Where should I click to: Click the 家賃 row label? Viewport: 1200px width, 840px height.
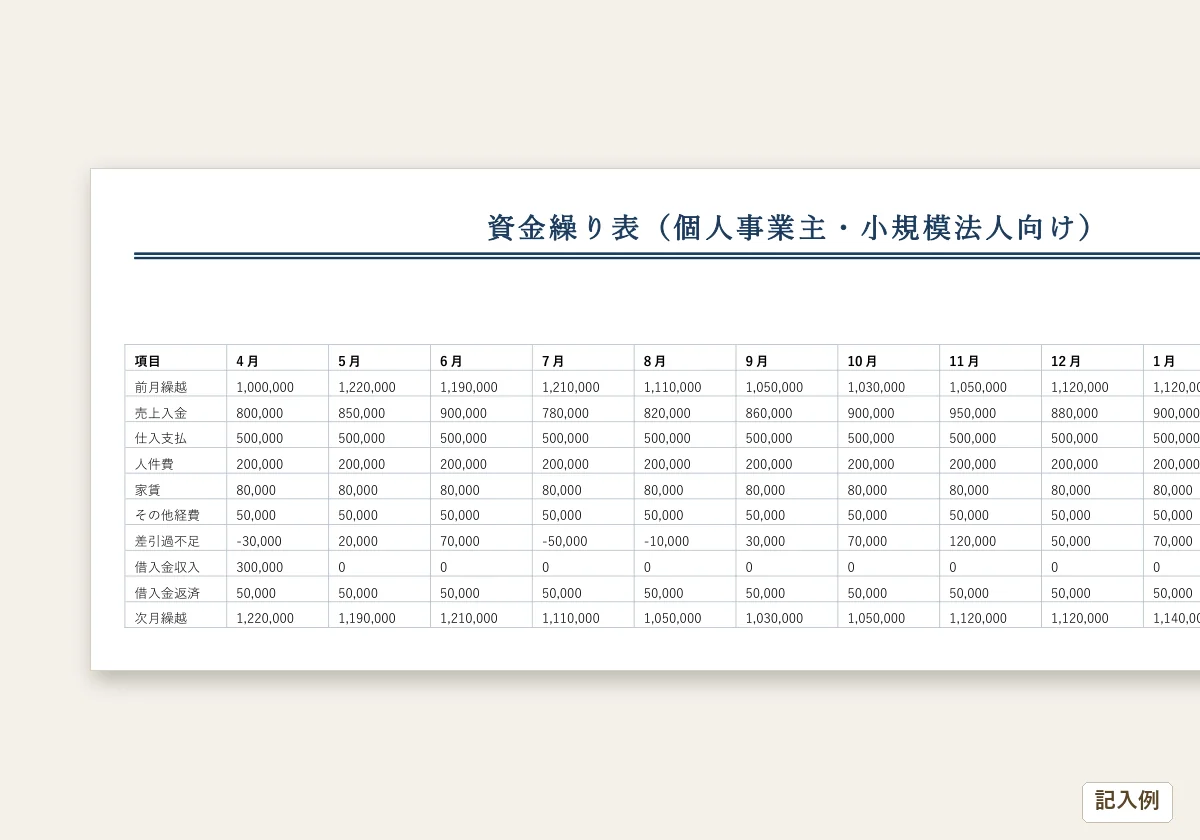176,488
